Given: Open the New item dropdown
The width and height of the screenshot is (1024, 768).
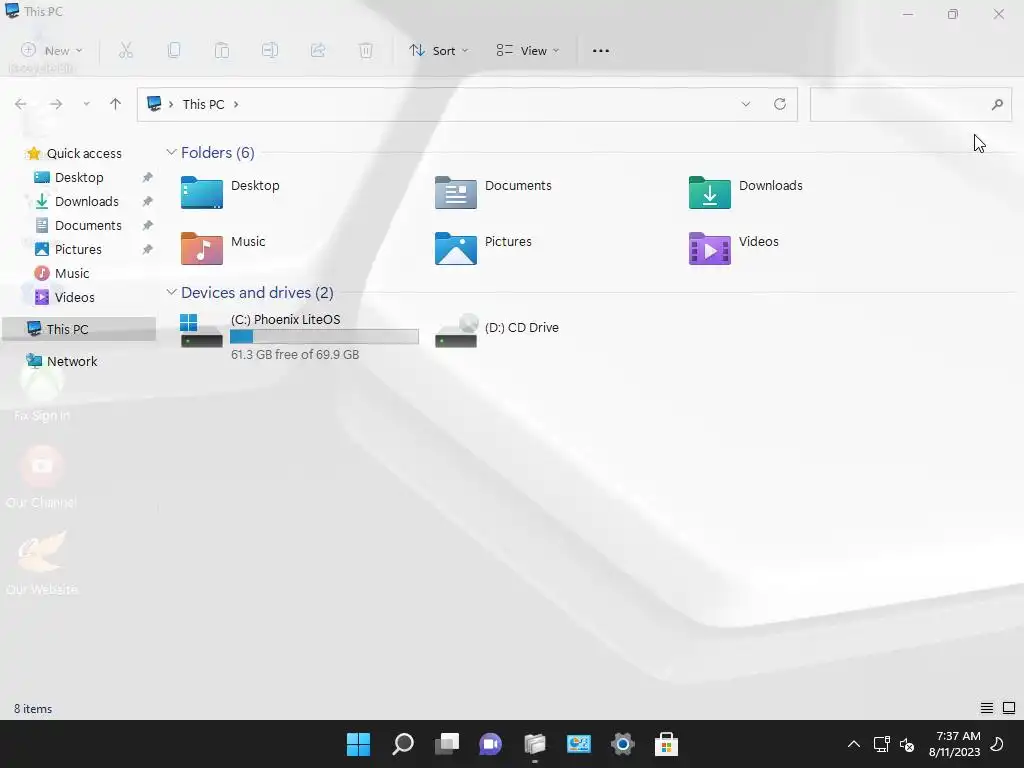Looking at the screenshot, I should tap(52, 50).
